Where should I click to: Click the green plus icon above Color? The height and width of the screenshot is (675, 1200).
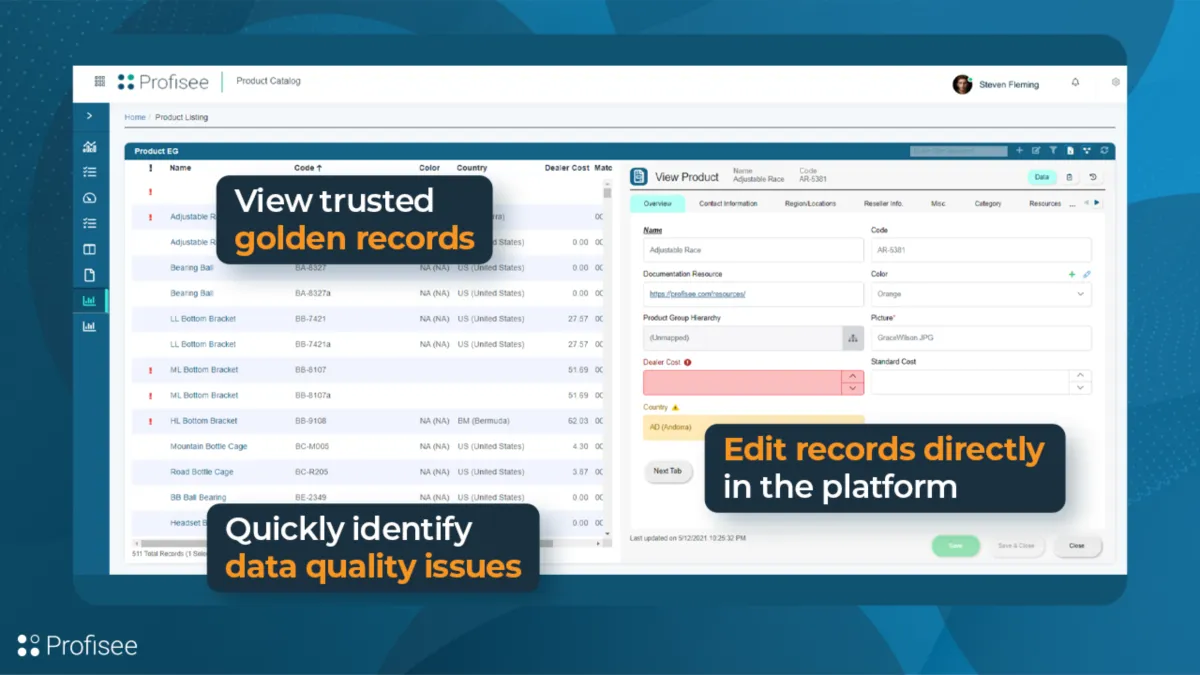(1072, 274)
